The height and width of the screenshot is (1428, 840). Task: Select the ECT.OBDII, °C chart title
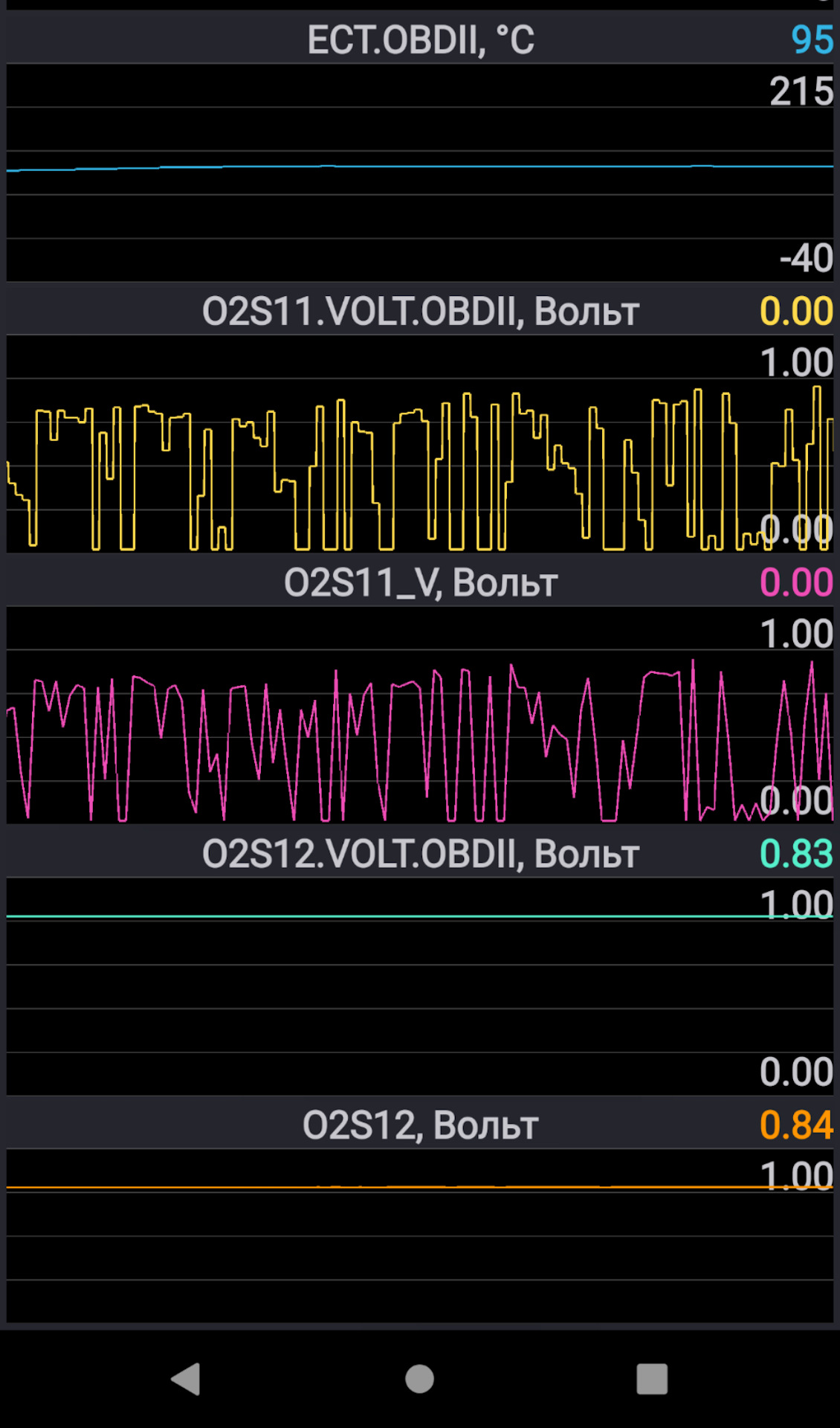(420, 39)
